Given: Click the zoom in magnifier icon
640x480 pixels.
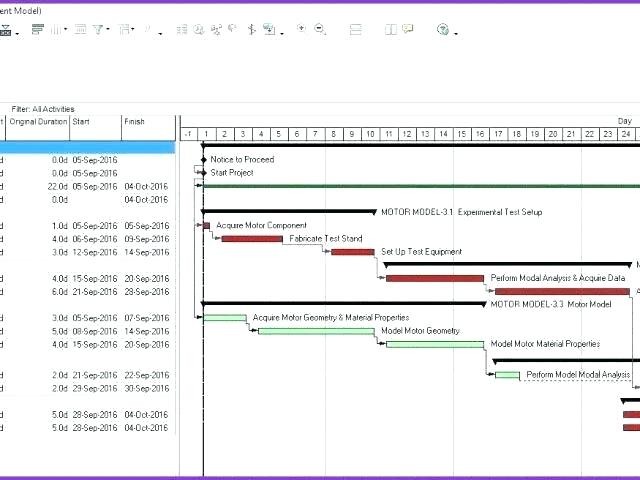Looking at the screenshot, I should 302,30.
